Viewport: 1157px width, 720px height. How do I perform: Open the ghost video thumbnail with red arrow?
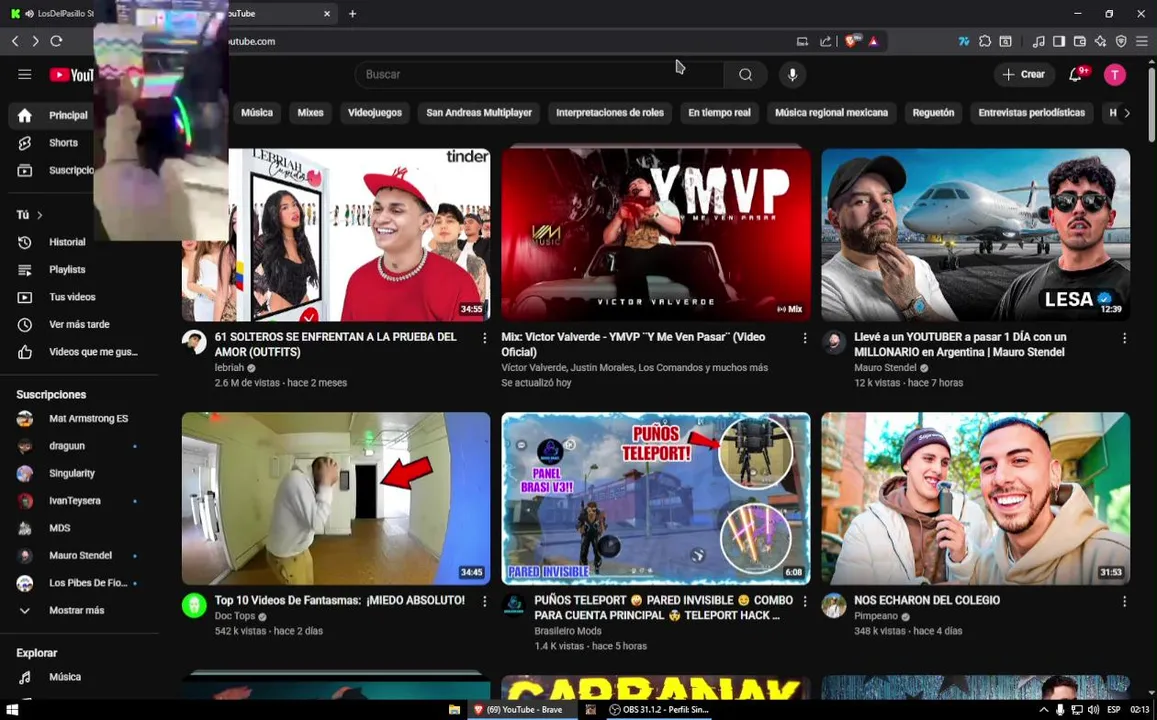tap(336, 499)
